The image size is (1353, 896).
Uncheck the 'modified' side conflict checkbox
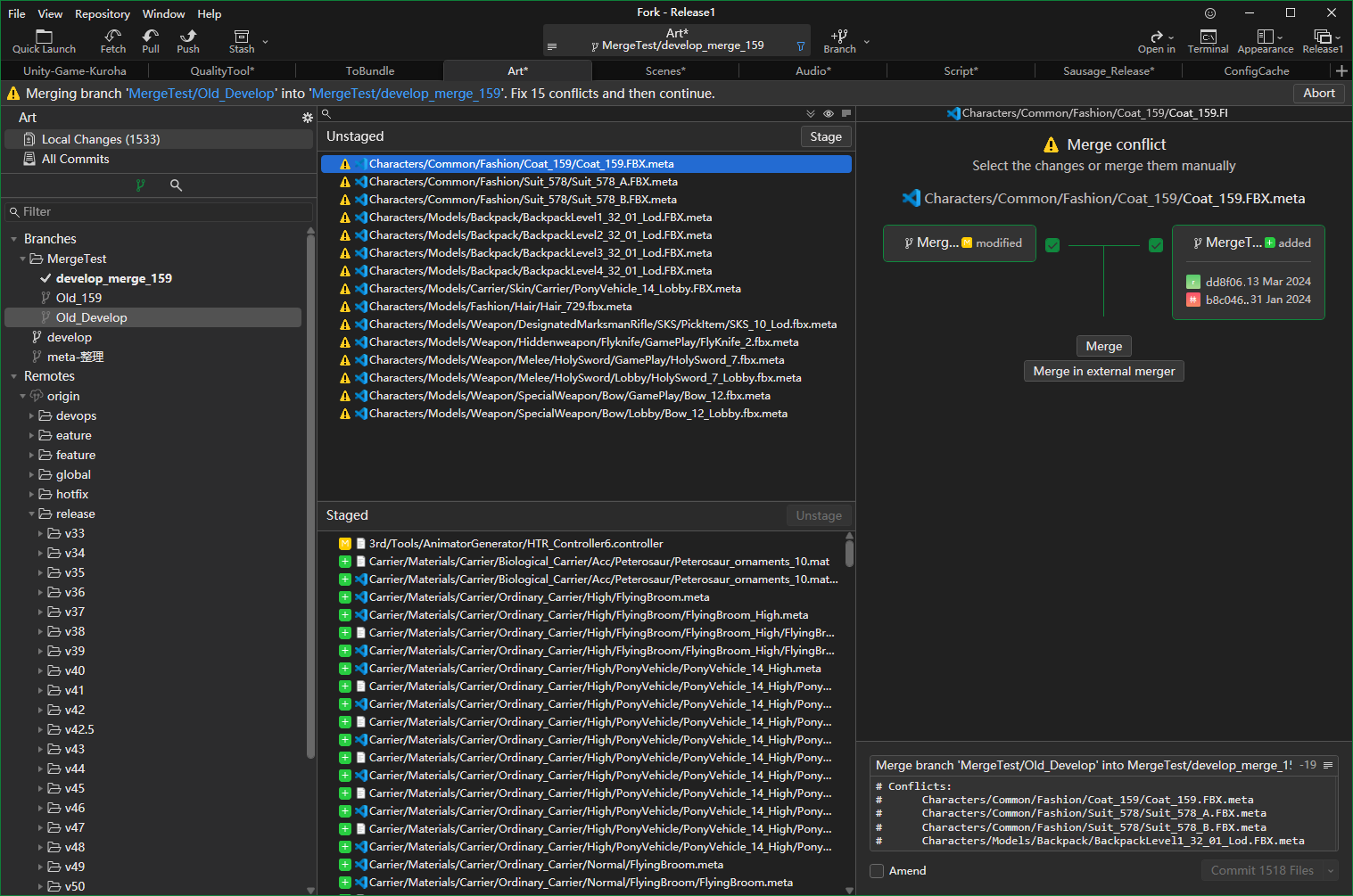point(1052,245)
